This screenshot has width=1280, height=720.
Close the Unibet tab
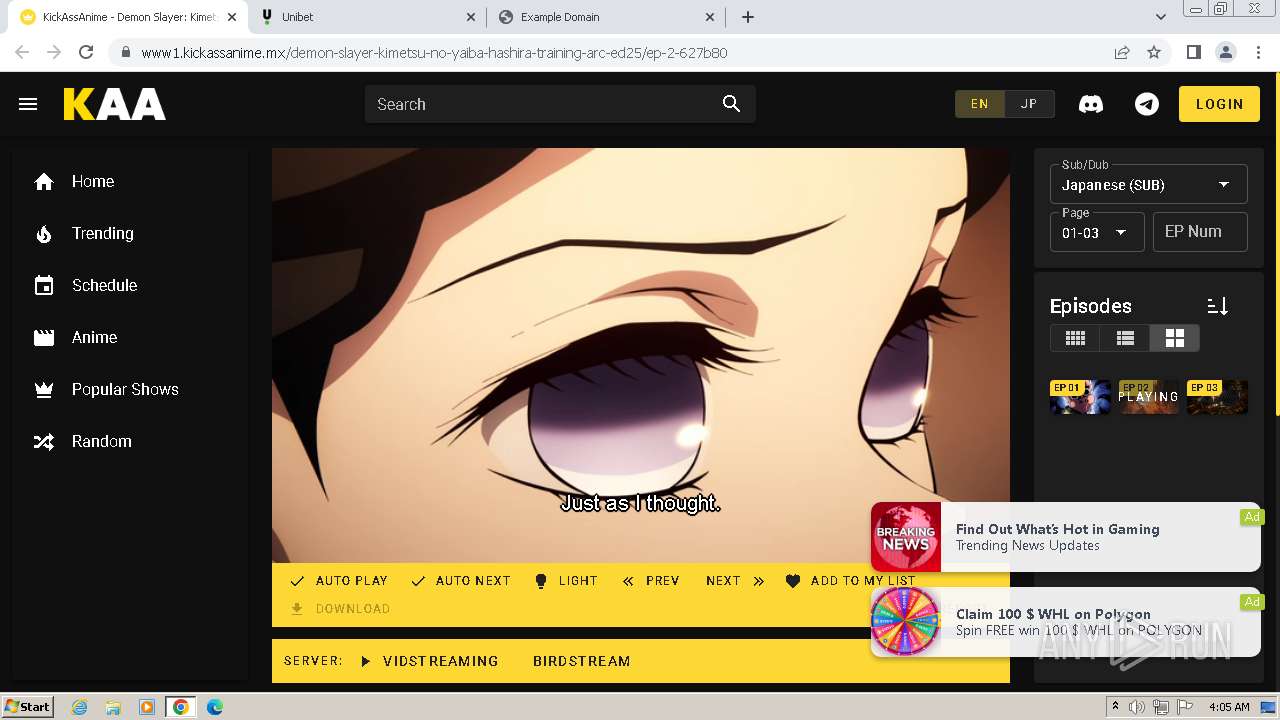pos(472,17)
